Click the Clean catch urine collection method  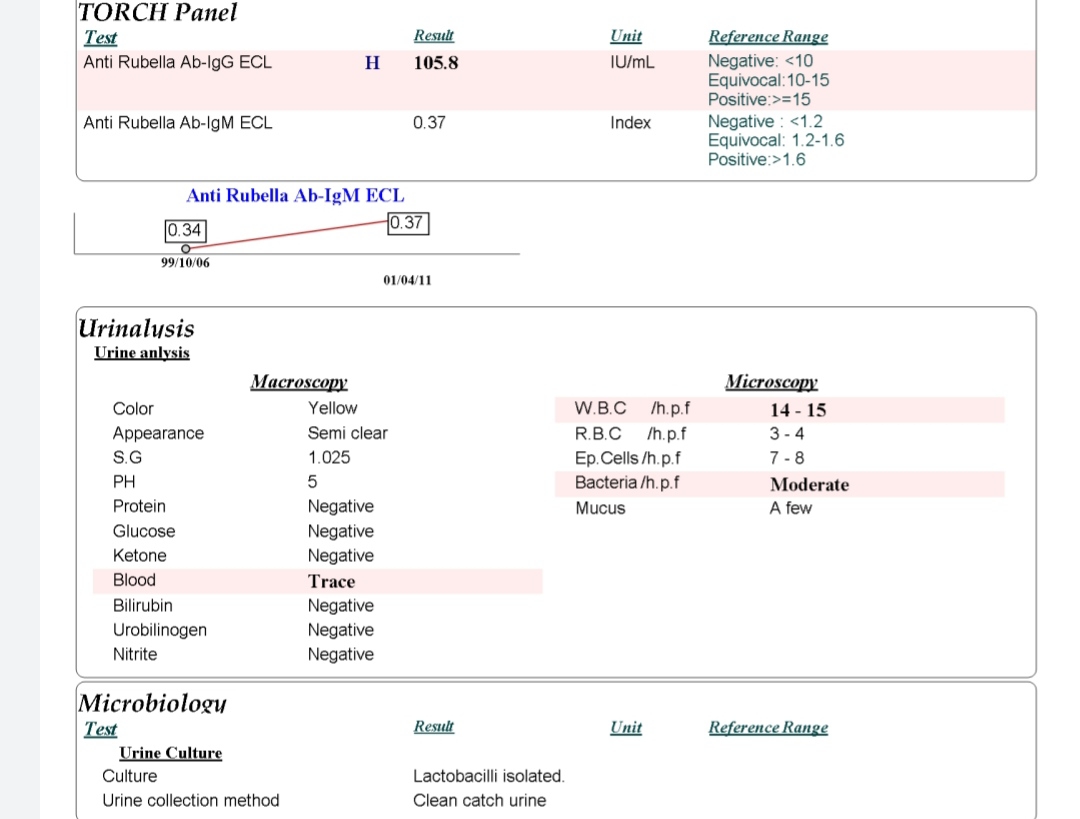(479, 800)
